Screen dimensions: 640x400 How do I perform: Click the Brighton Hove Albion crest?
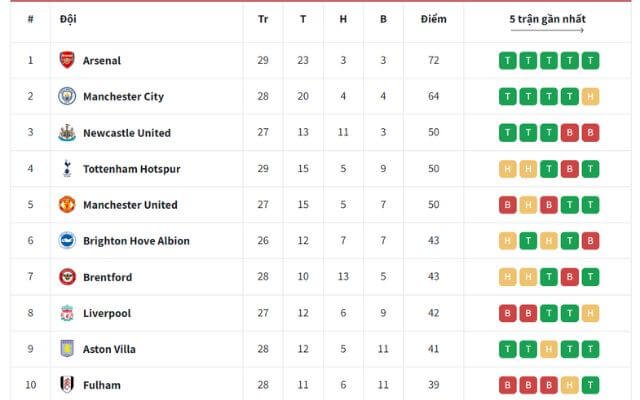click(67, 240)
